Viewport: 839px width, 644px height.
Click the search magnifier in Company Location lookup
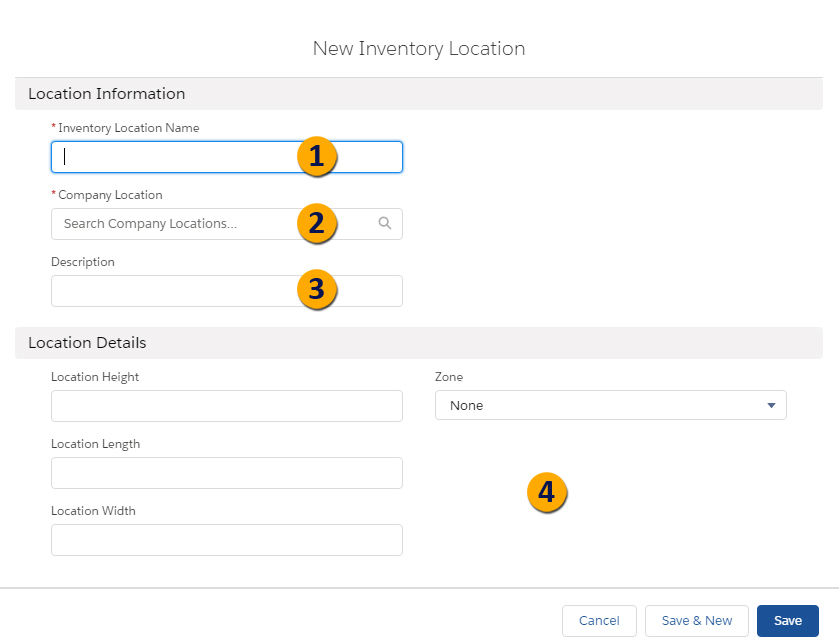385,223
